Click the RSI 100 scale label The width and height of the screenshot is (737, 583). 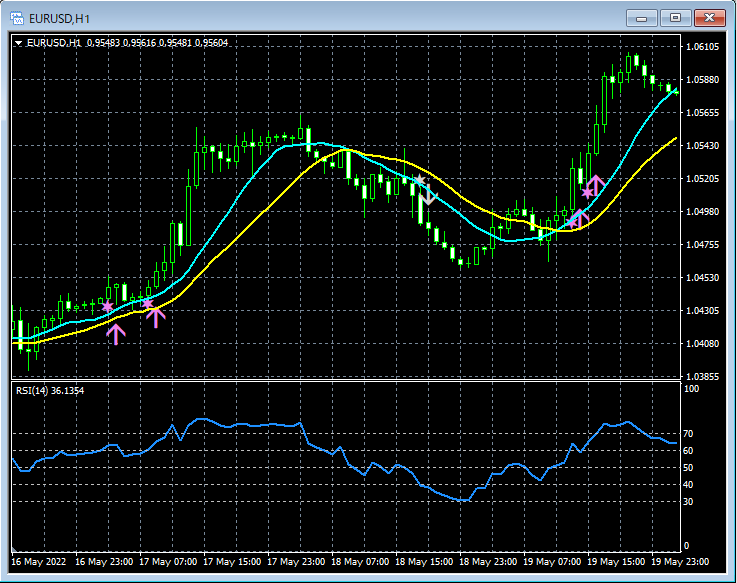tap(691, 389)
